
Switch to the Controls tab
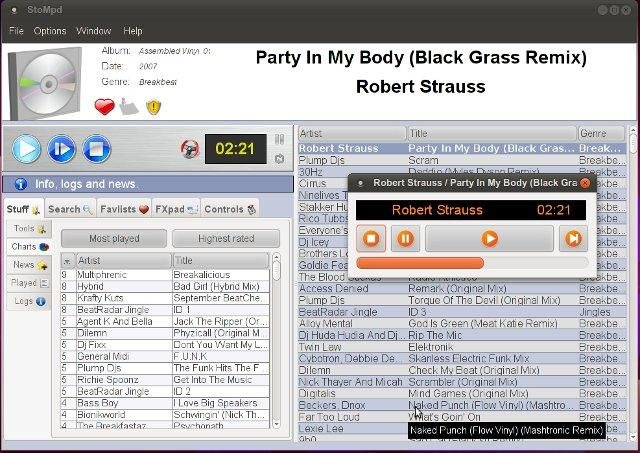[x=230, y=209]
